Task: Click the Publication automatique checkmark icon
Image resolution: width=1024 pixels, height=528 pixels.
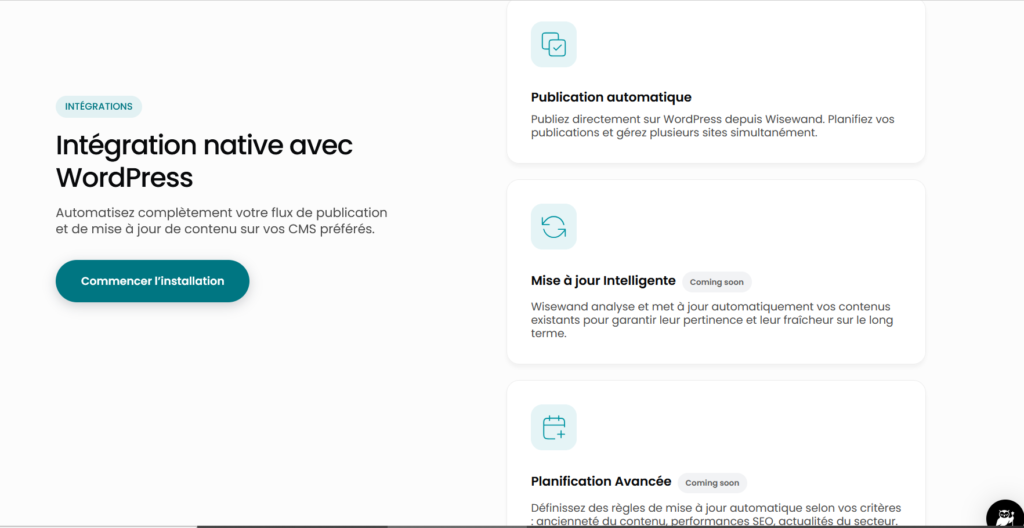Action: [553, 44]
